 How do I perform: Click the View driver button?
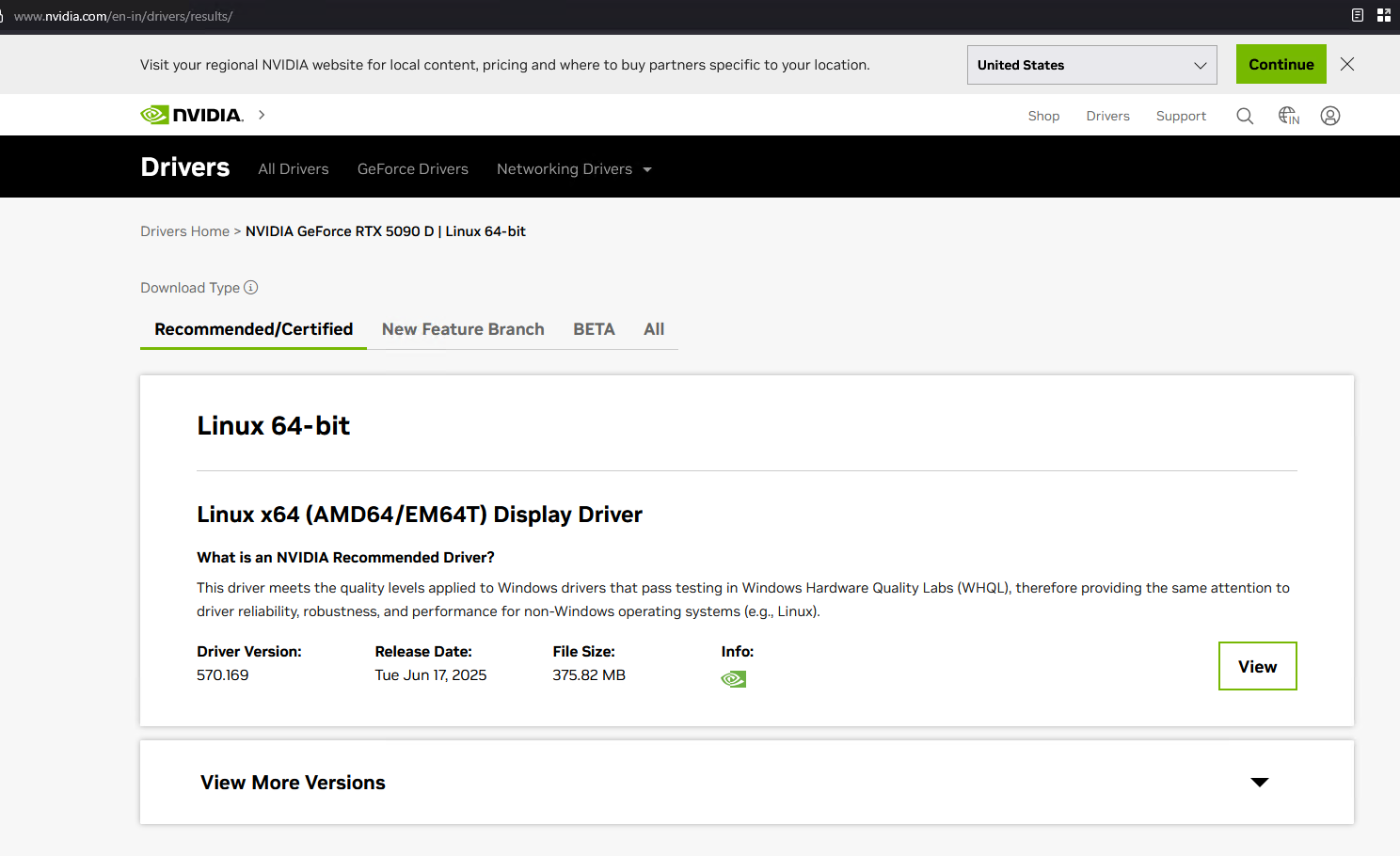1258,666
